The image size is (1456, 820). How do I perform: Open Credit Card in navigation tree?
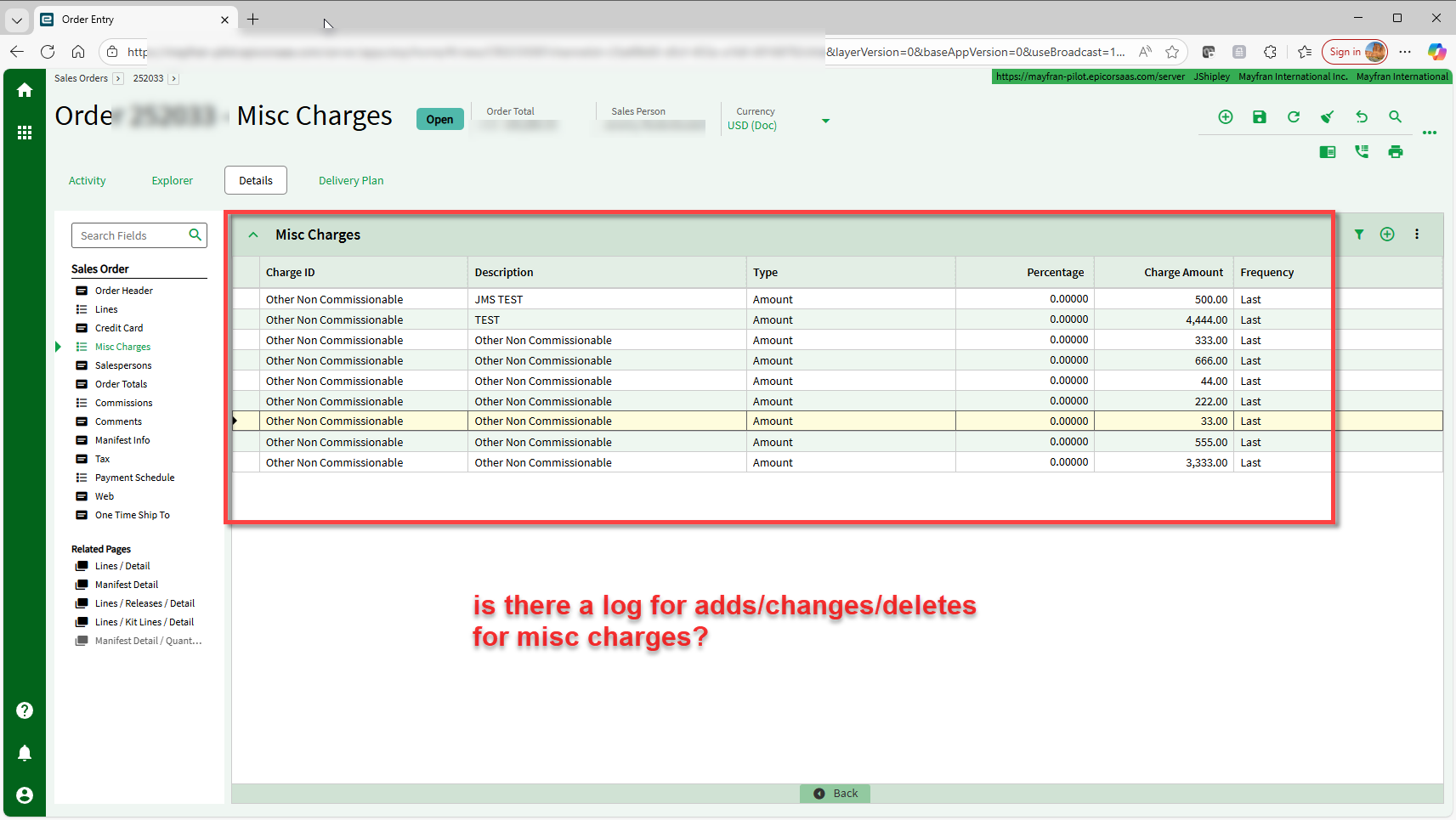pos(119,328)
